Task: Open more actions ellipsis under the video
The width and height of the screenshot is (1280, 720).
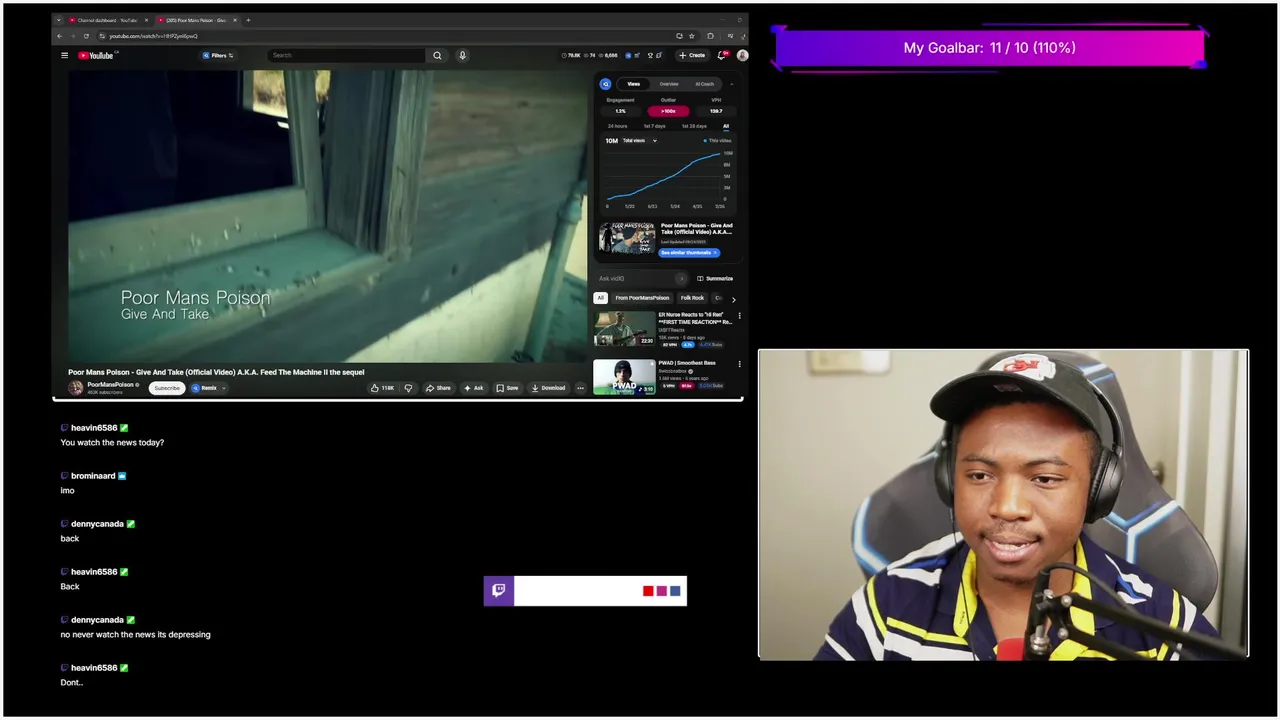Action: 580,388
